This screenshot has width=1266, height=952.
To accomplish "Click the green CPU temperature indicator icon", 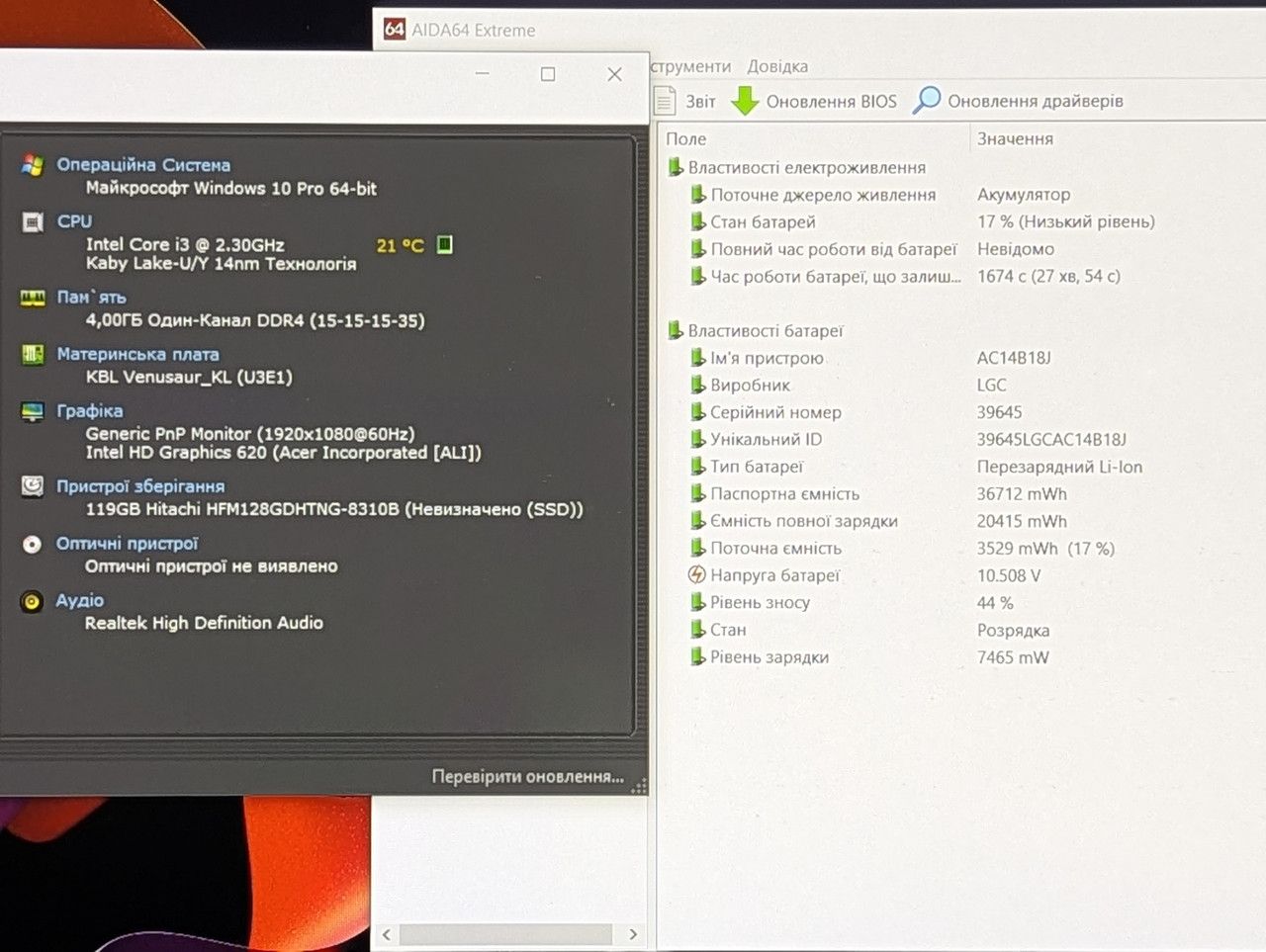I will (445, 244).
